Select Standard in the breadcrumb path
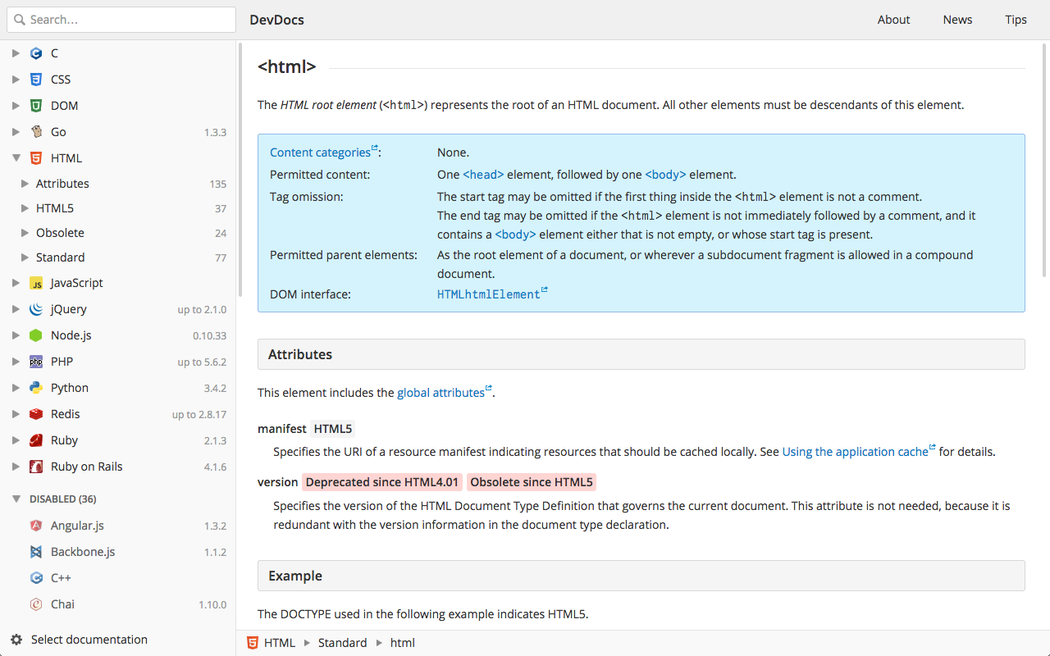Viewport: 1050px width, 656px height. pyautogui.click(x=342, y=643)
